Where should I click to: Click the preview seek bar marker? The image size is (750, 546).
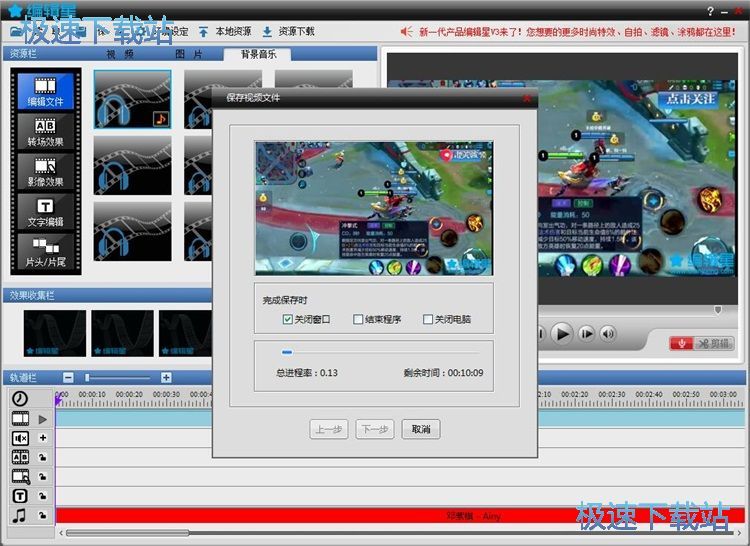[x=718, y=310]
